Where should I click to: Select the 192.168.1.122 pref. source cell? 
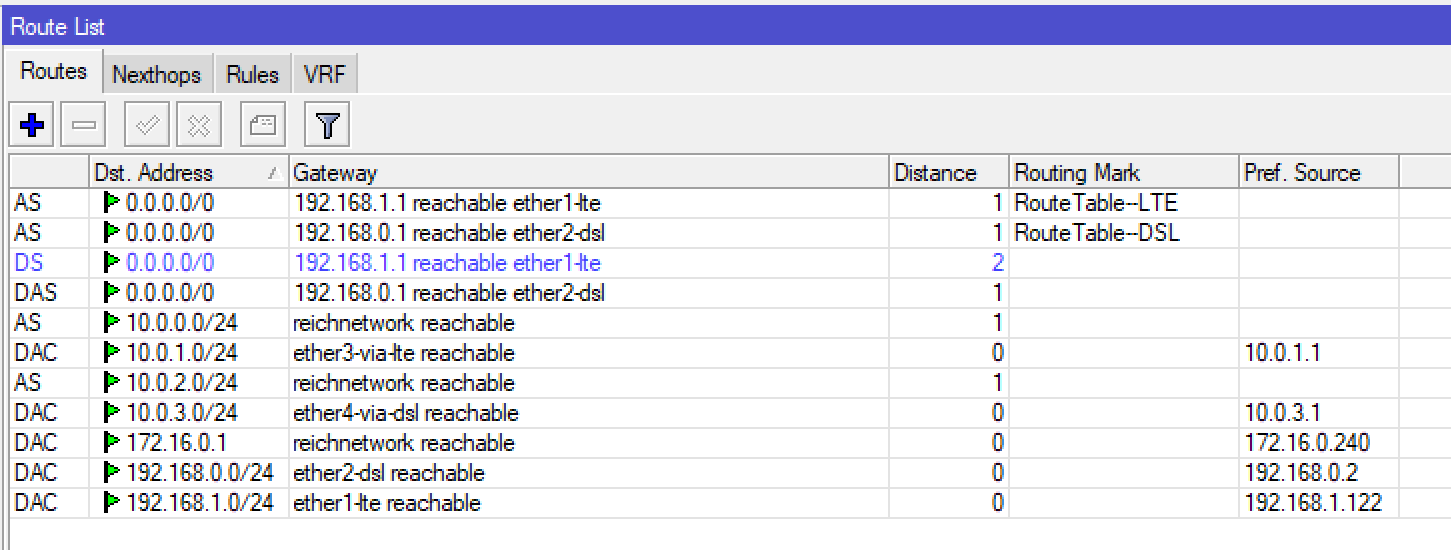pos(1312,503)
